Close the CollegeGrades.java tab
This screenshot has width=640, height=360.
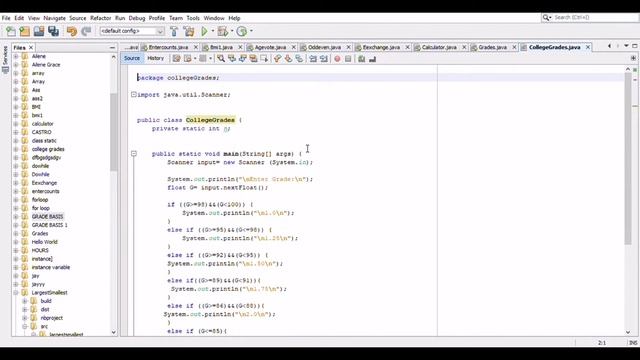coord(588,47)
